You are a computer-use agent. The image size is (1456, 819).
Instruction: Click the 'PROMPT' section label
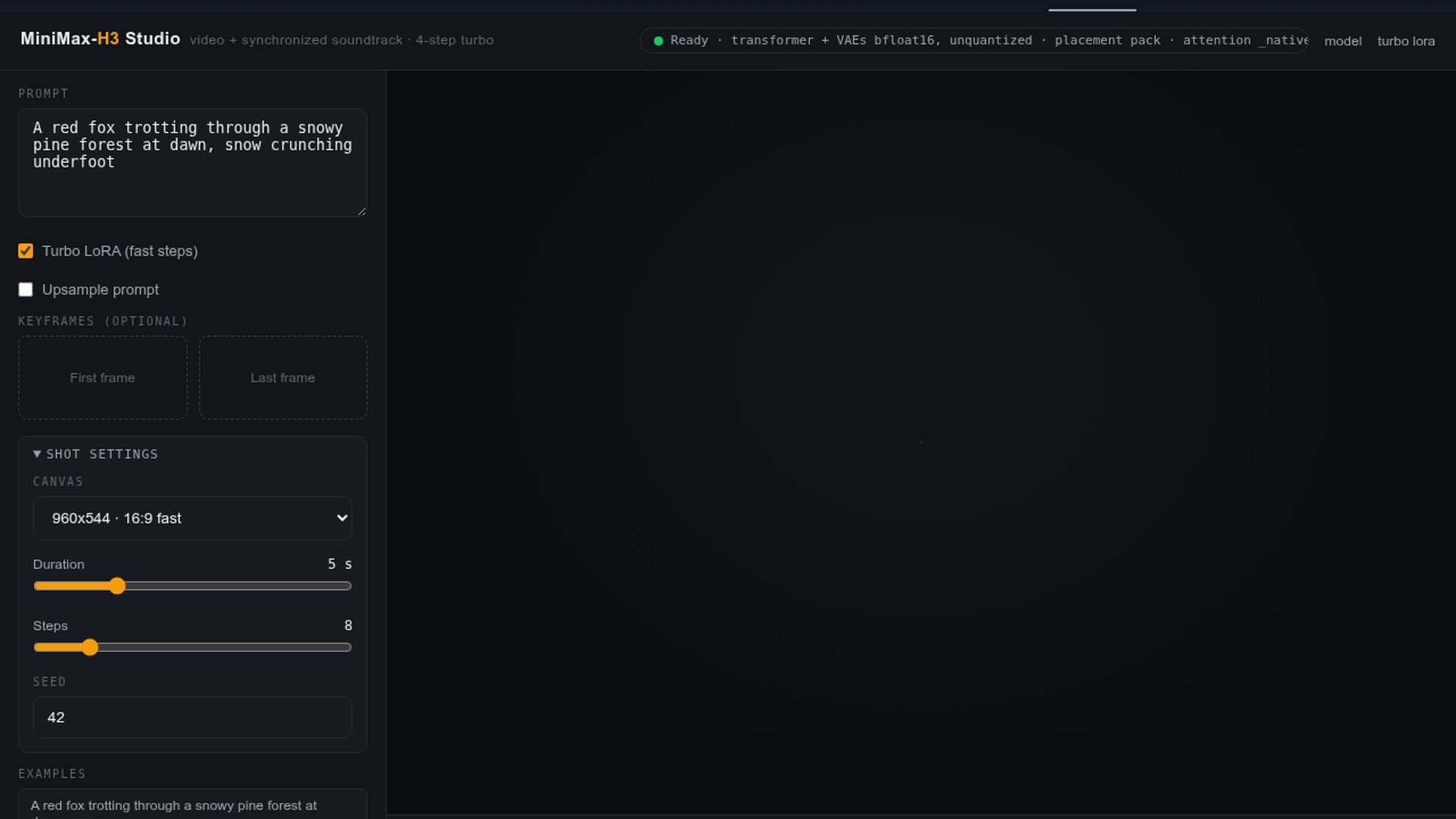[x=43, y=94]
